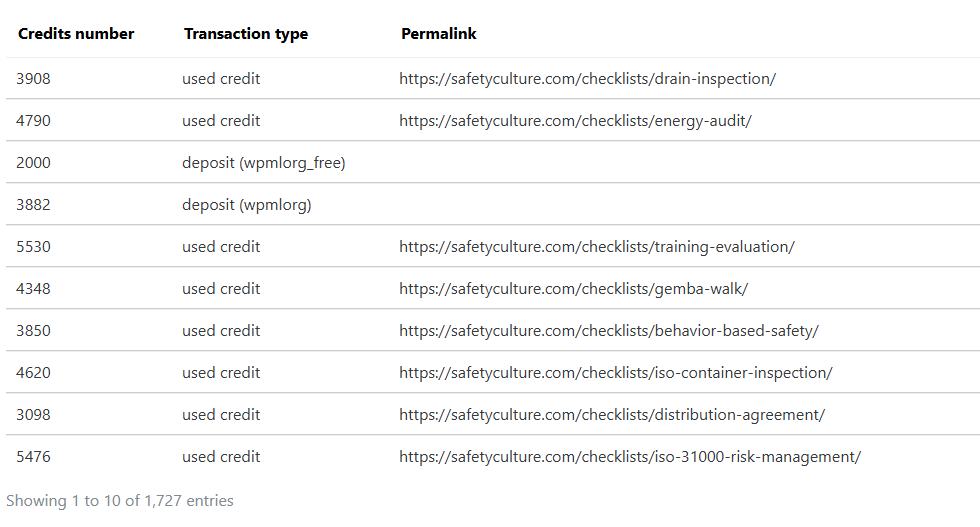
Task: Click the 2000 credits number cell
Action: (33, 163)
